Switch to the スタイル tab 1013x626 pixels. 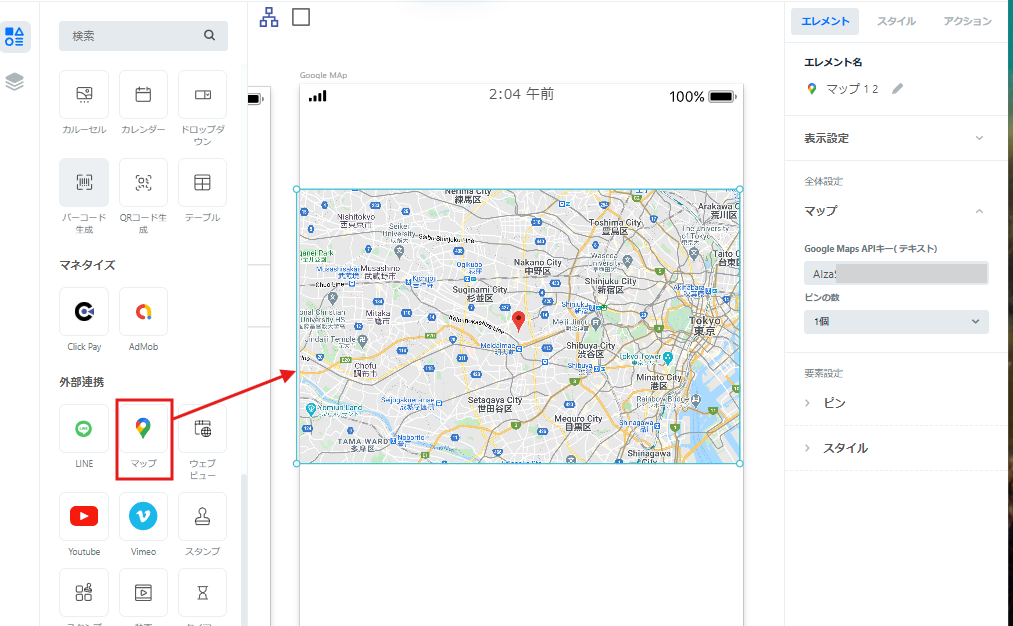(x=896, y=21)
